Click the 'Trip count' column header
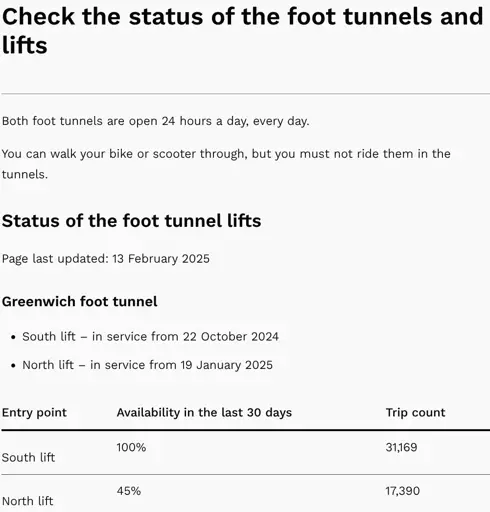The height and width of the screenshot is (512, 490). (415, 413)
